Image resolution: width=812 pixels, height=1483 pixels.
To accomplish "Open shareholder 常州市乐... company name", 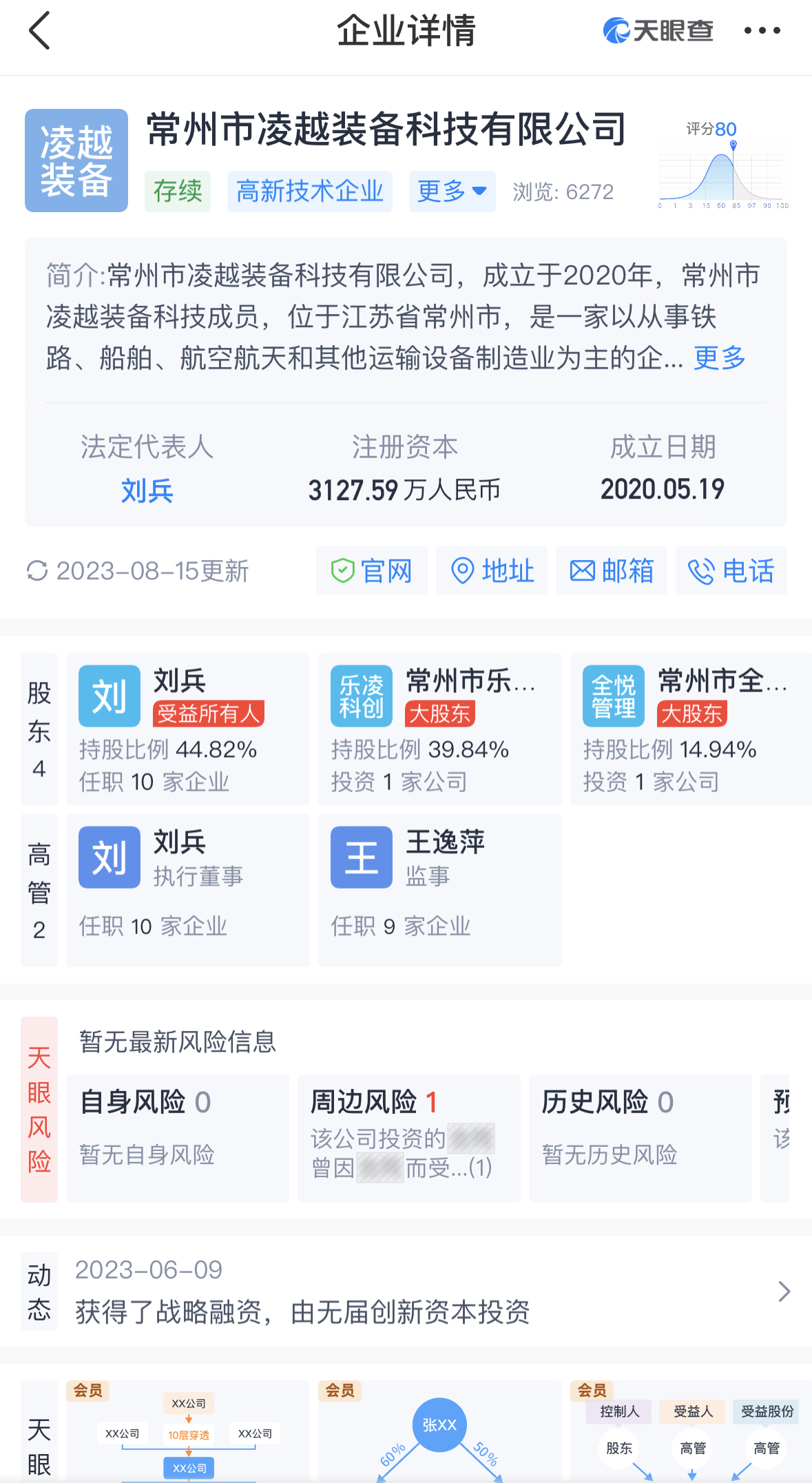I will click(x=470, y=681).
